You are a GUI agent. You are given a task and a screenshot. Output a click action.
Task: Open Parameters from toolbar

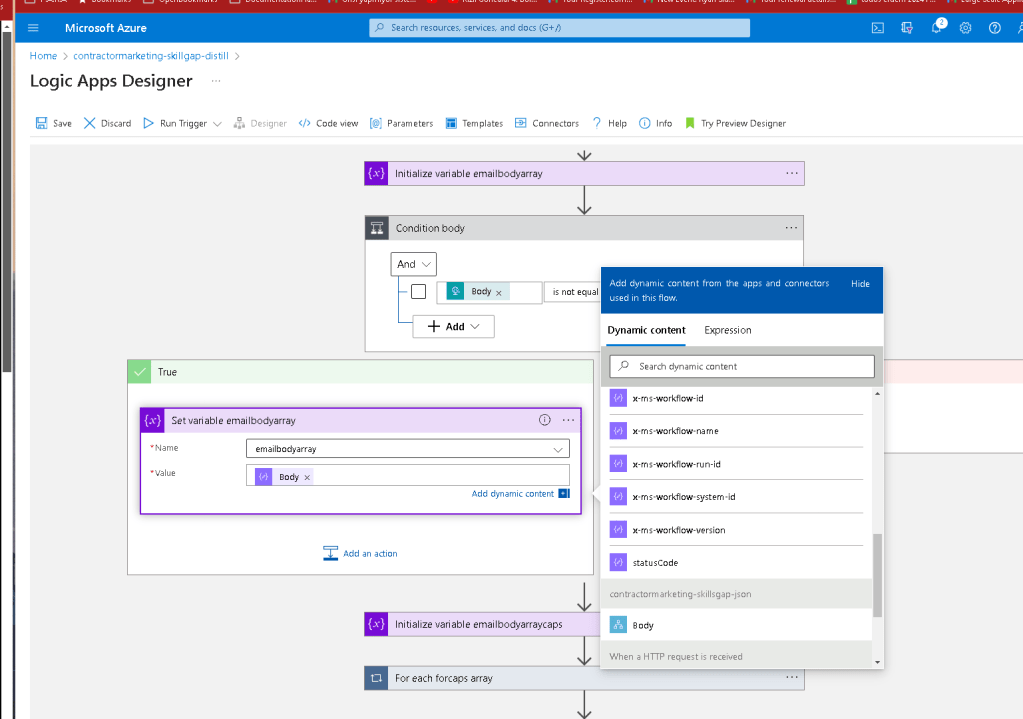(x=401, y=123)
